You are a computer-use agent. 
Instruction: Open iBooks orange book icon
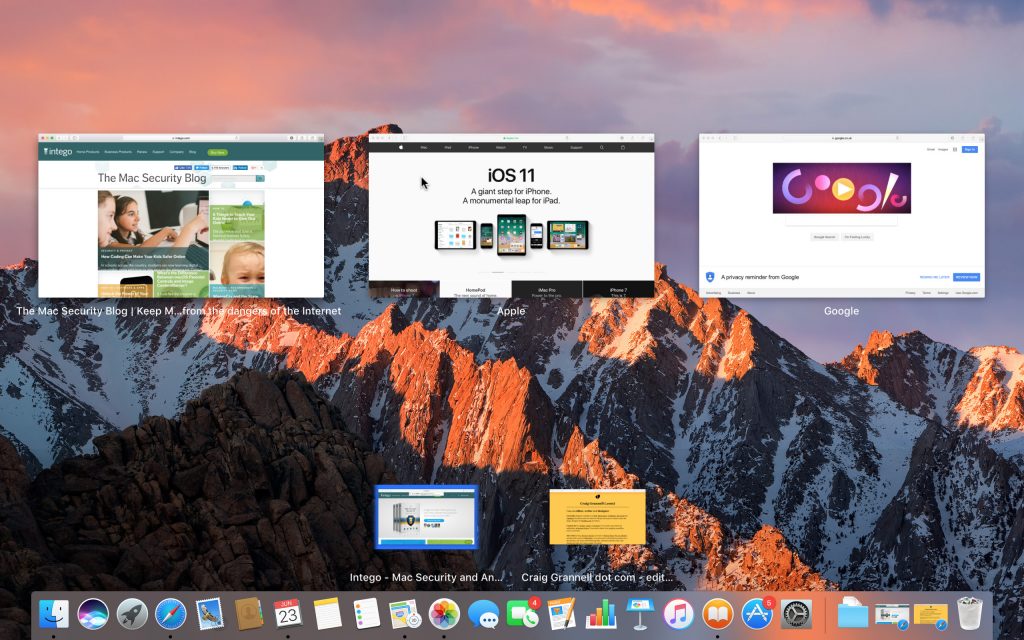(718, 614)
